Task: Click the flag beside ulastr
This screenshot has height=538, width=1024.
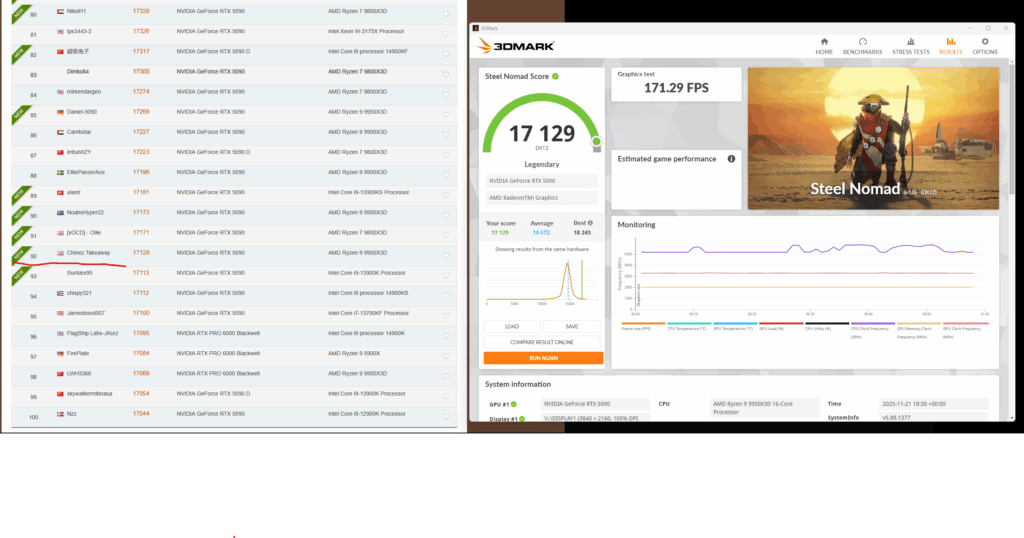Action: click(x=60, y=193)
